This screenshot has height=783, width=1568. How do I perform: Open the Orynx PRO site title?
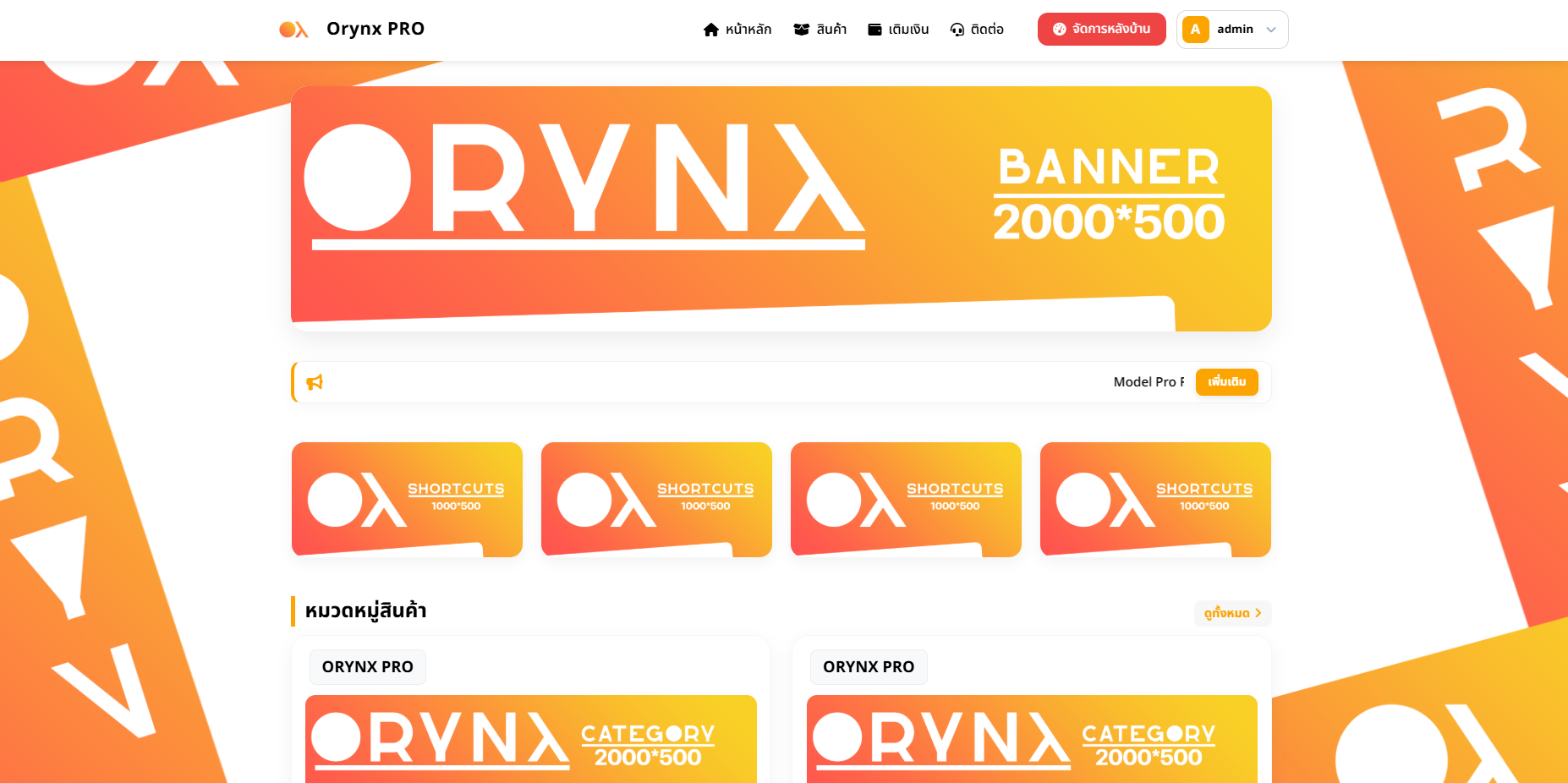(376, 29)
